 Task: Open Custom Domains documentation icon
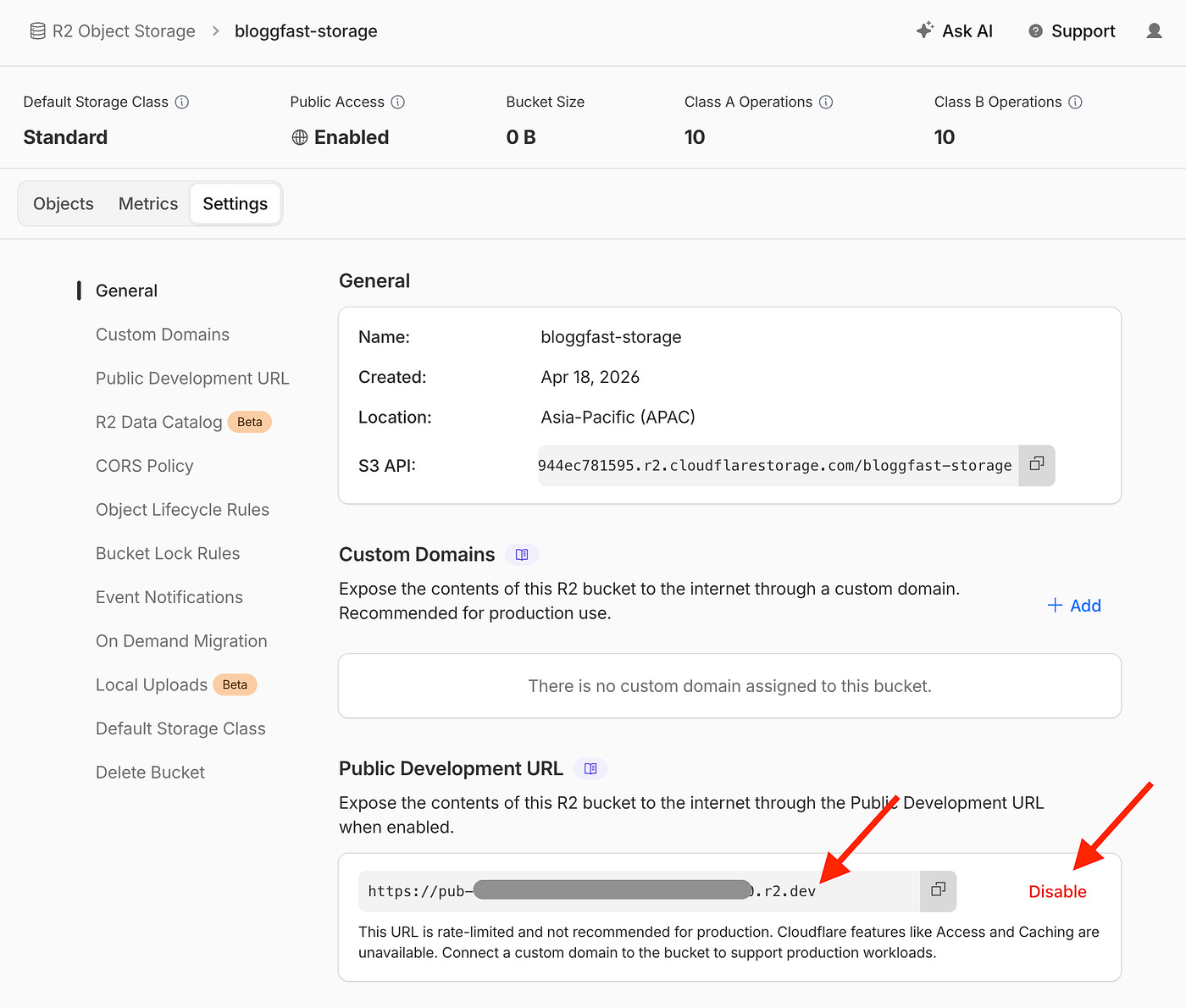point(522,554)
